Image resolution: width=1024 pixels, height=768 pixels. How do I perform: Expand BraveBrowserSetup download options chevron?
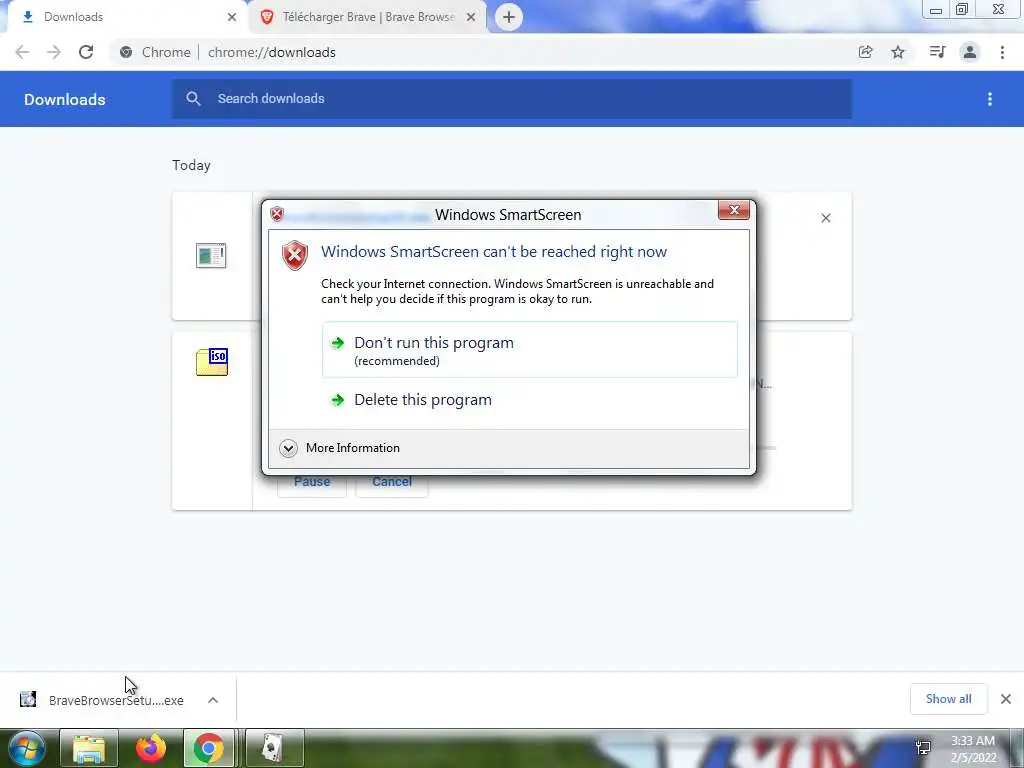coord(213,700)
